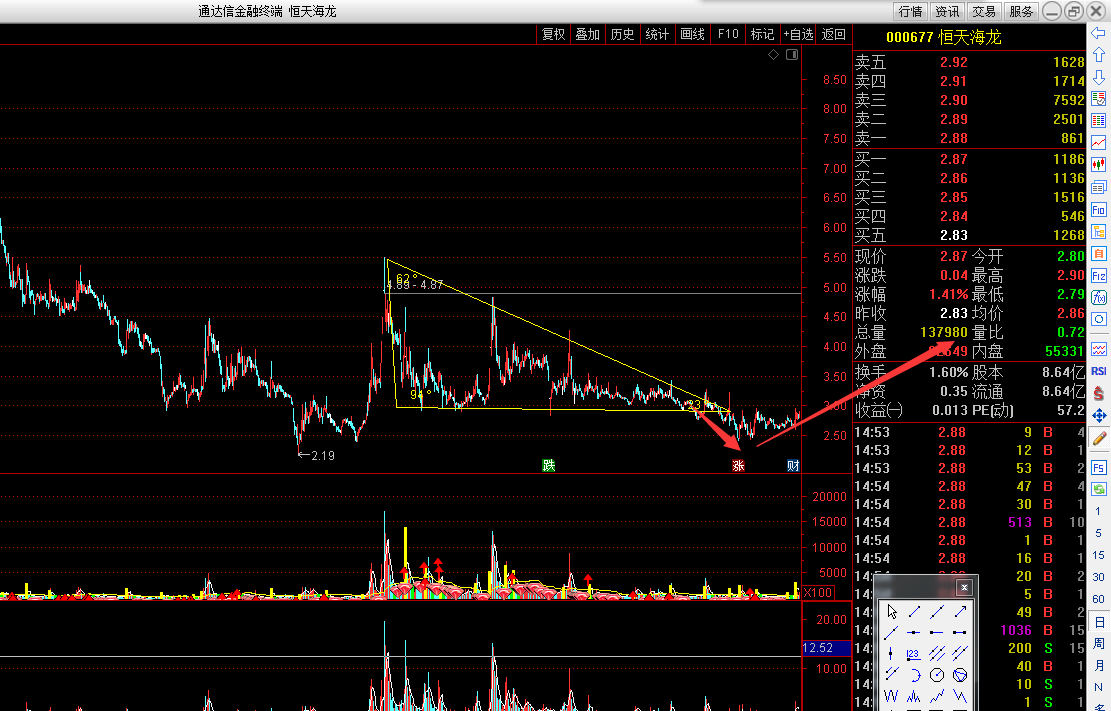Screen dimensions: 1111x711
Task: Open the 交易 trading menu
Action: click(x=983, y=11)
